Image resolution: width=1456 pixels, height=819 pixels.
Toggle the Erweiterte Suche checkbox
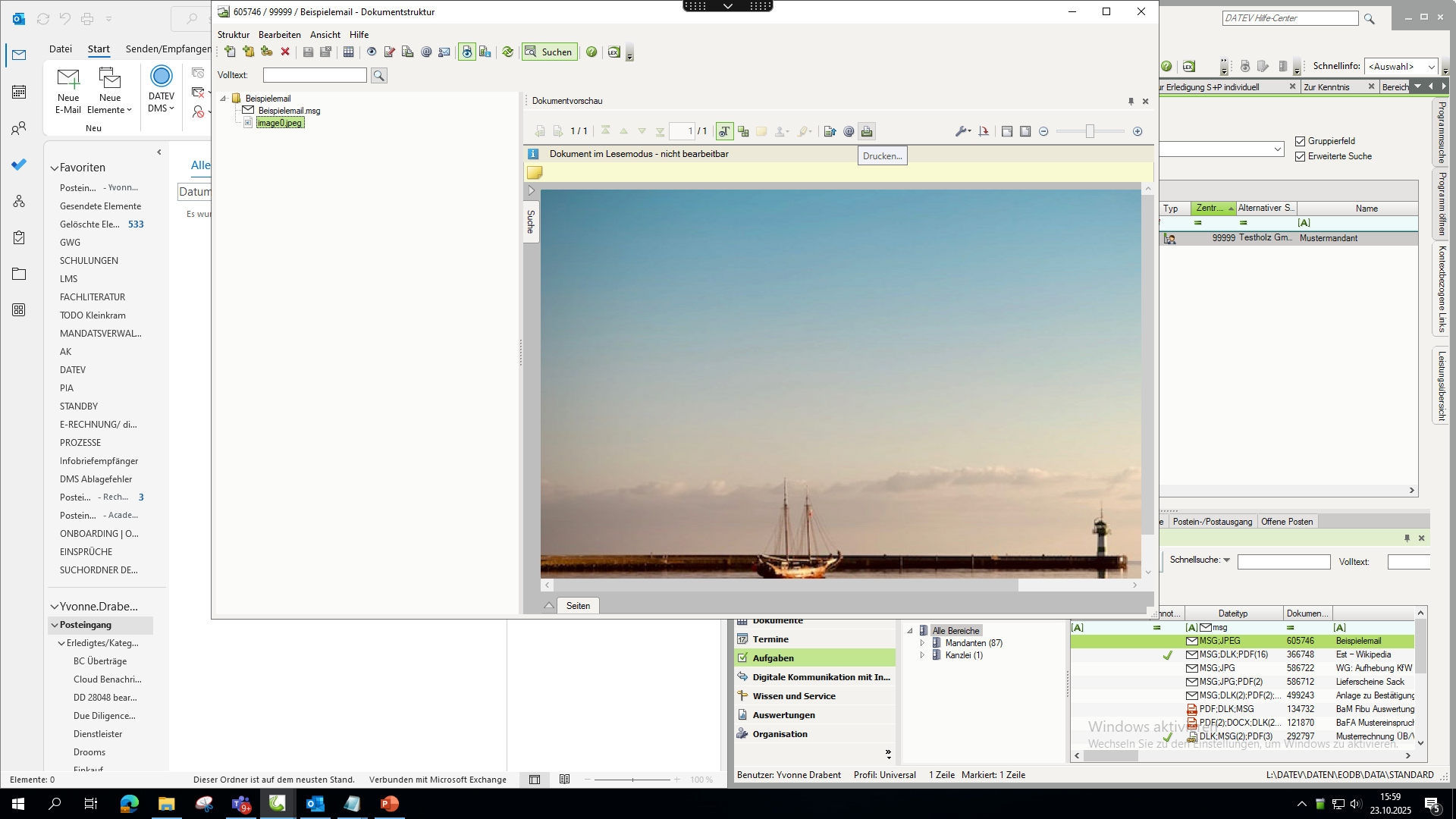tap(1300, 156)
